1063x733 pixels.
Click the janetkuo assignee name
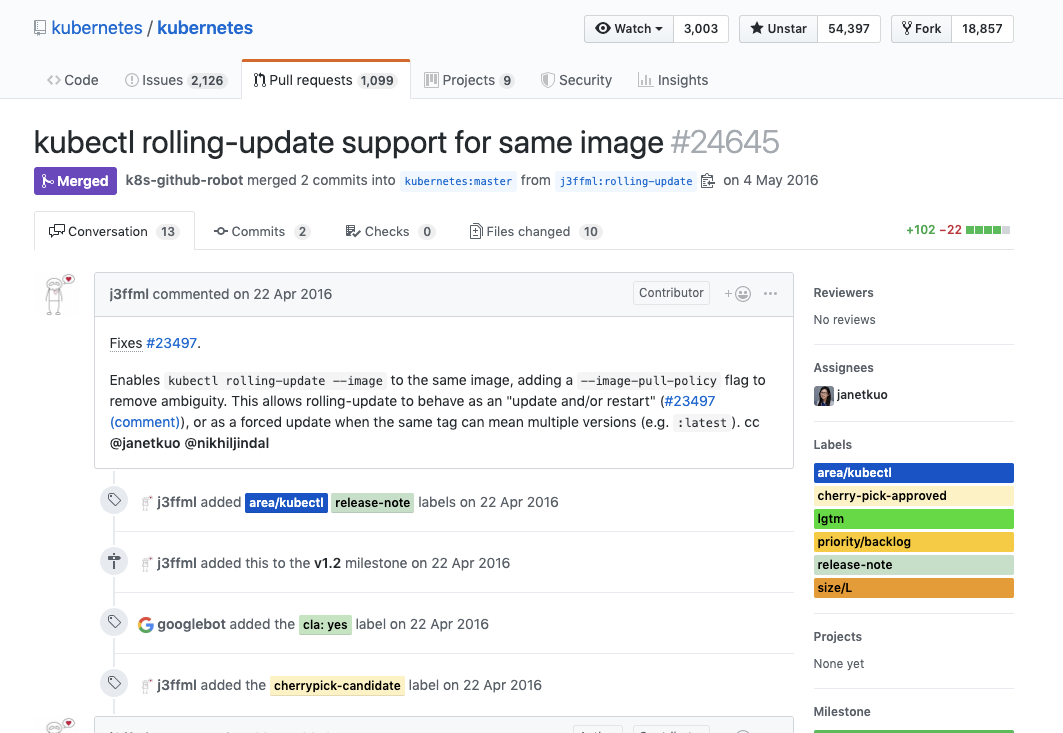[x=862, y=395]
